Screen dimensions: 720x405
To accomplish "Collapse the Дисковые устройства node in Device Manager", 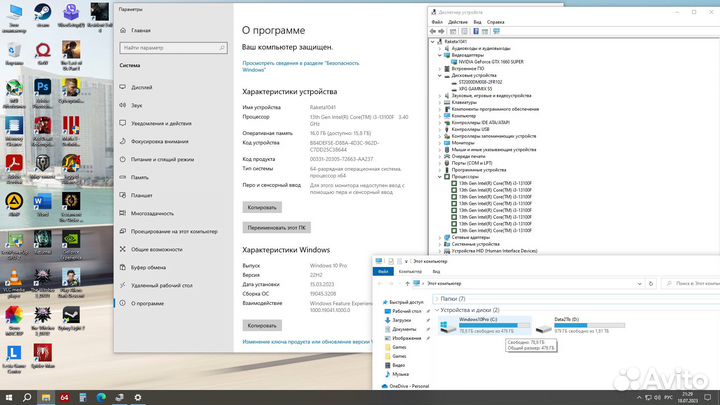I will (439, 75).
